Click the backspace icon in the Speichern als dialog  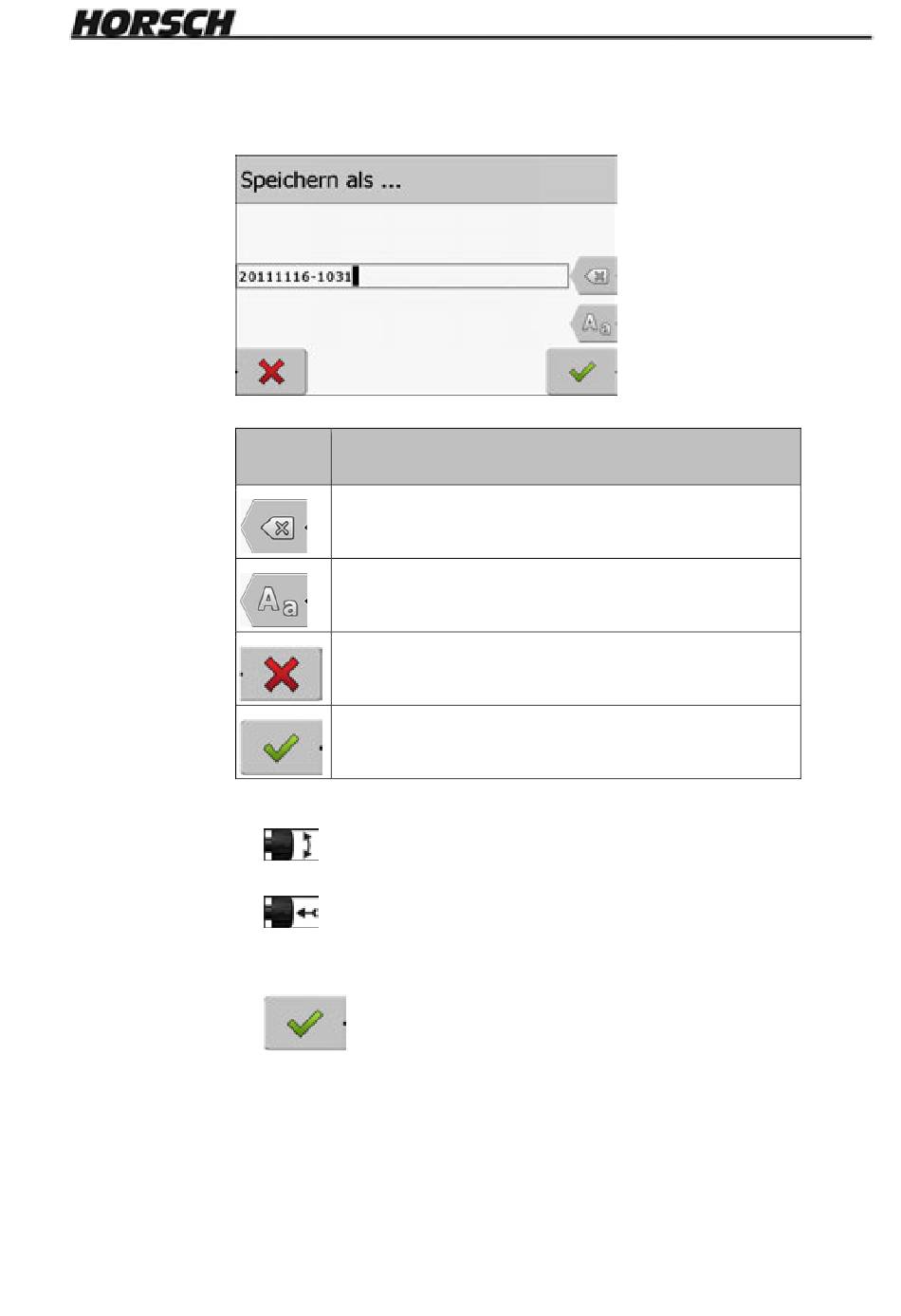pos(595,276)
